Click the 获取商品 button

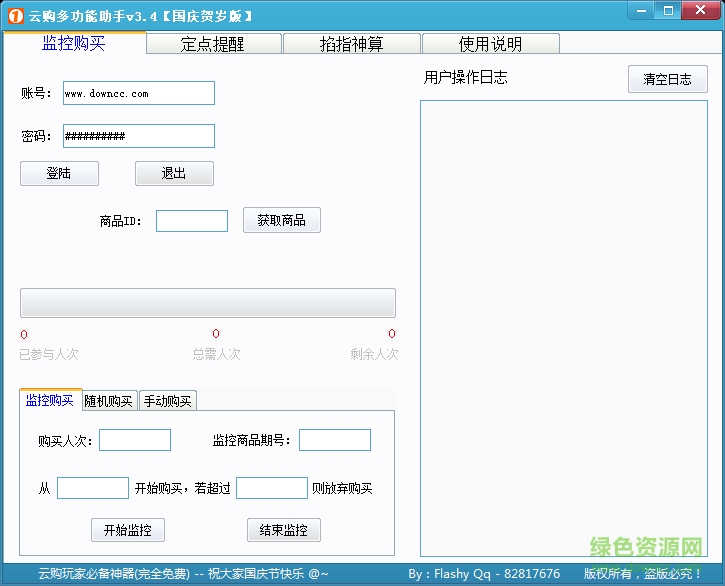(282, 221)
